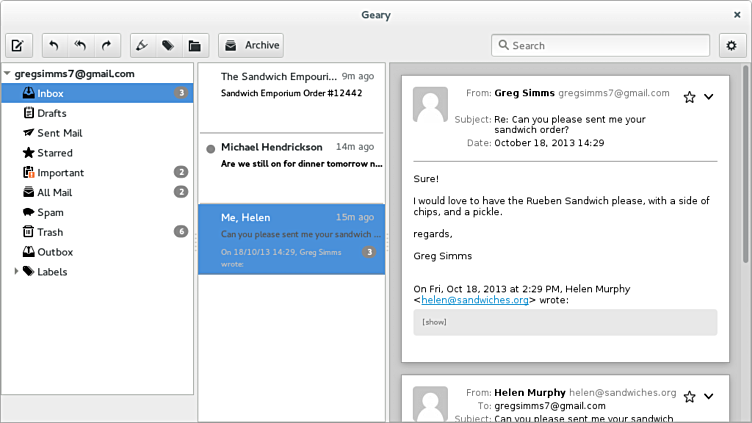752x423 pixels.
Task: Click the reply all toolbar icon
Action: 80,45
